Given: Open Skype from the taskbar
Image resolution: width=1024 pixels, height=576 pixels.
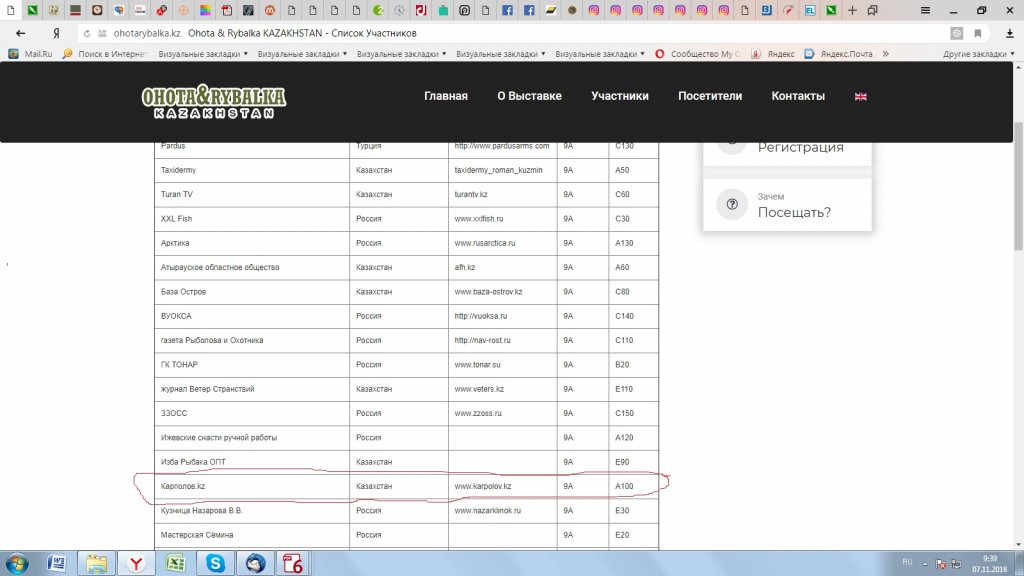Looking at the screenshot, I should click(x=215, y=564).
